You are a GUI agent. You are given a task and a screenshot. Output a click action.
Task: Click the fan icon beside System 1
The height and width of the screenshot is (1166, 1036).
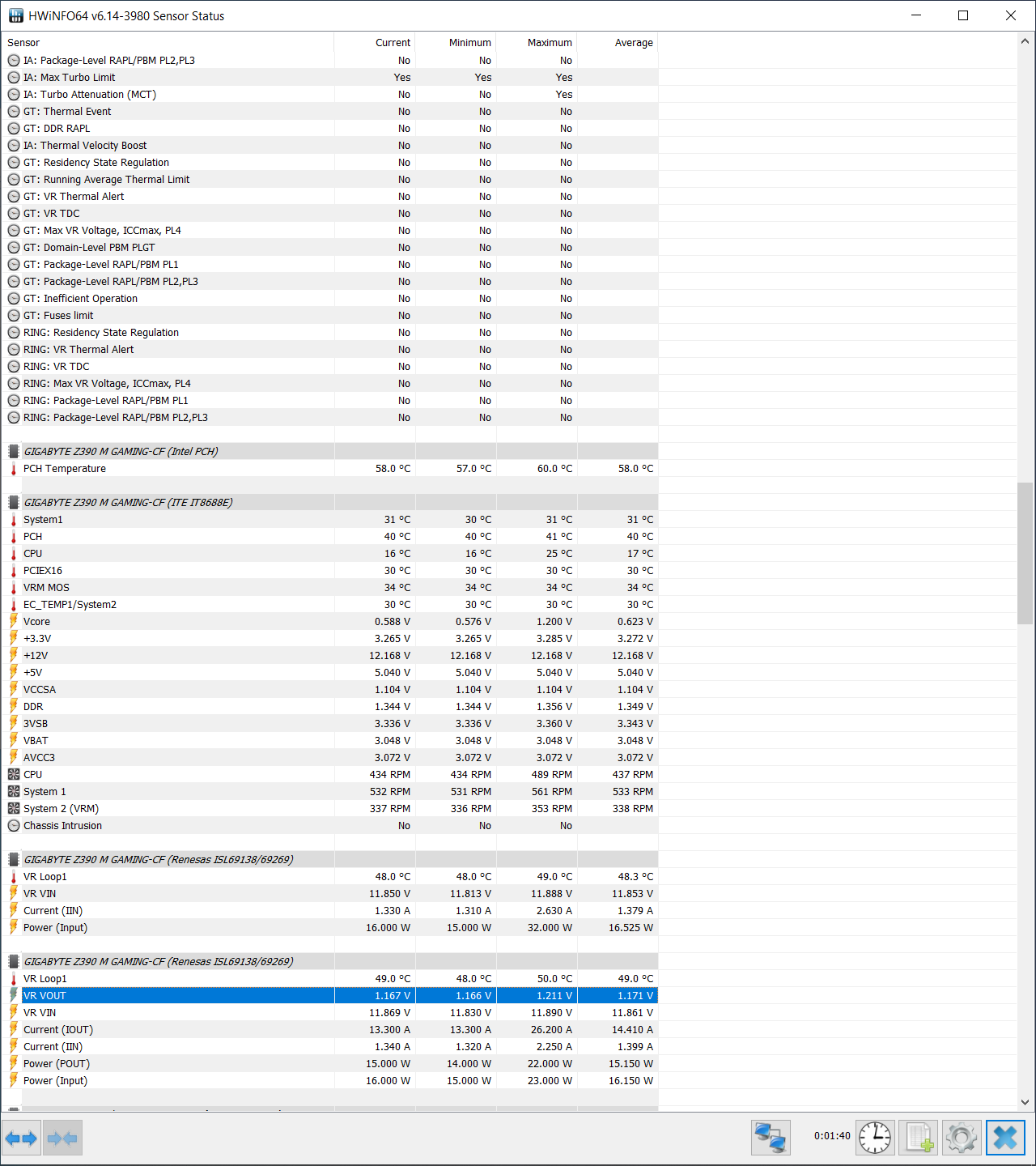[14, 792]
